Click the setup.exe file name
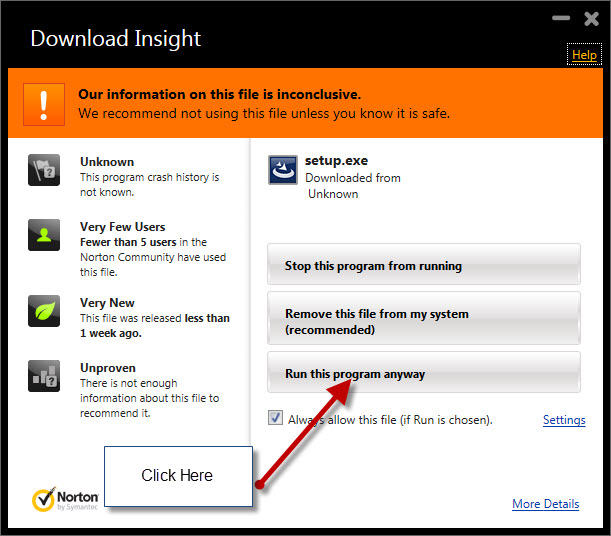 click(336, 161)
